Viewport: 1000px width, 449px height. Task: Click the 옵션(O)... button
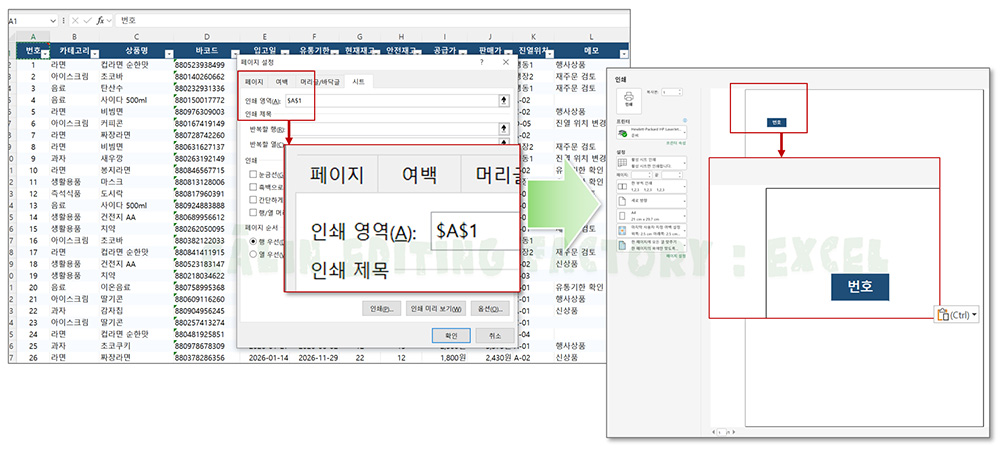click(490, 308)
